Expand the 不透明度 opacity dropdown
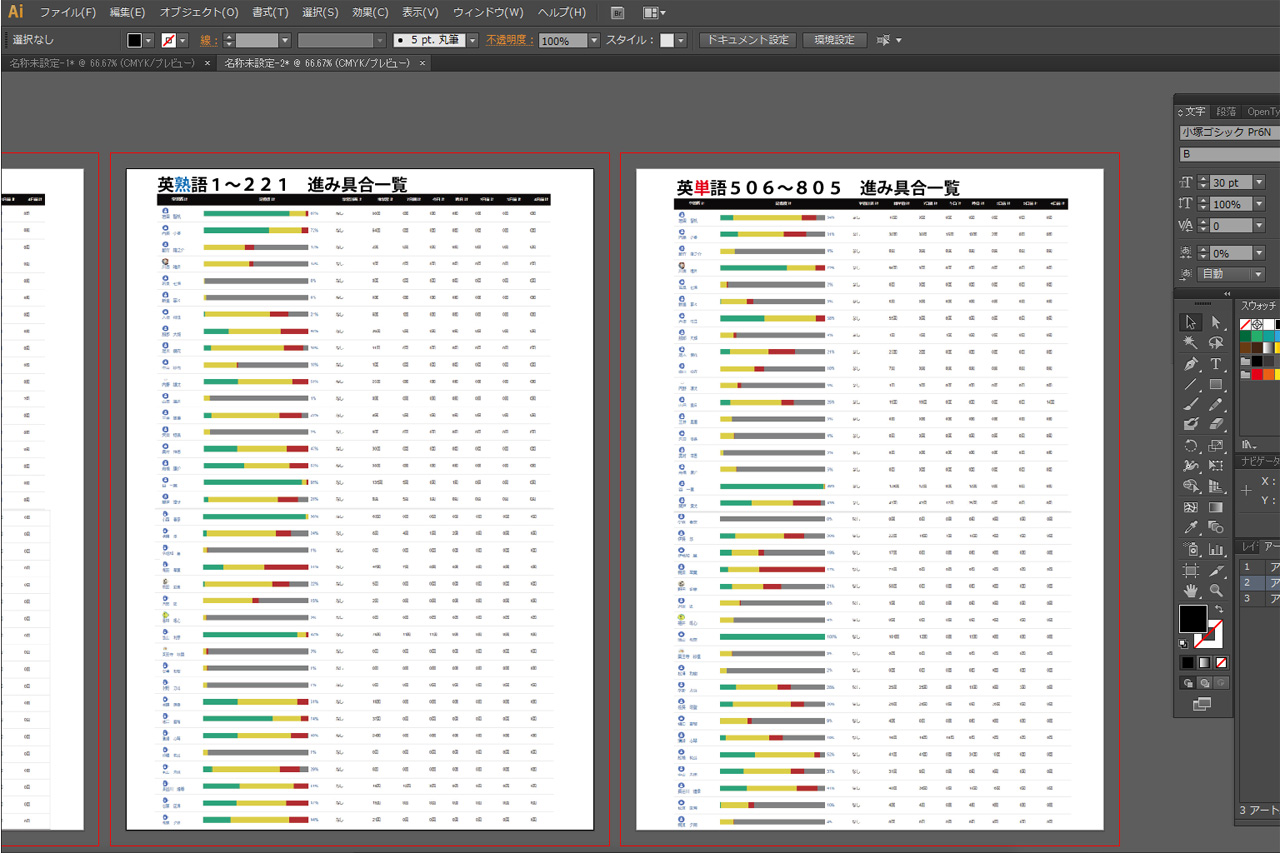Viewport: 1280px width, 853px height. click(594, 41)
